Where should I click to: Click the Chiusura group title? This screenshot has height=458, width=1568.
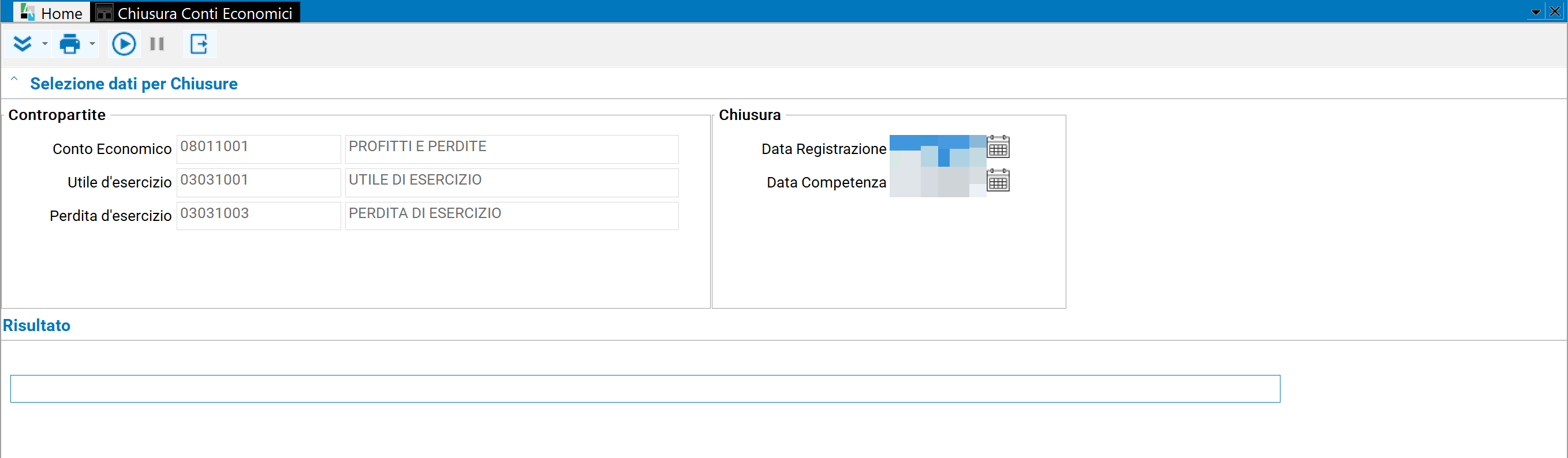pos(749,115)
